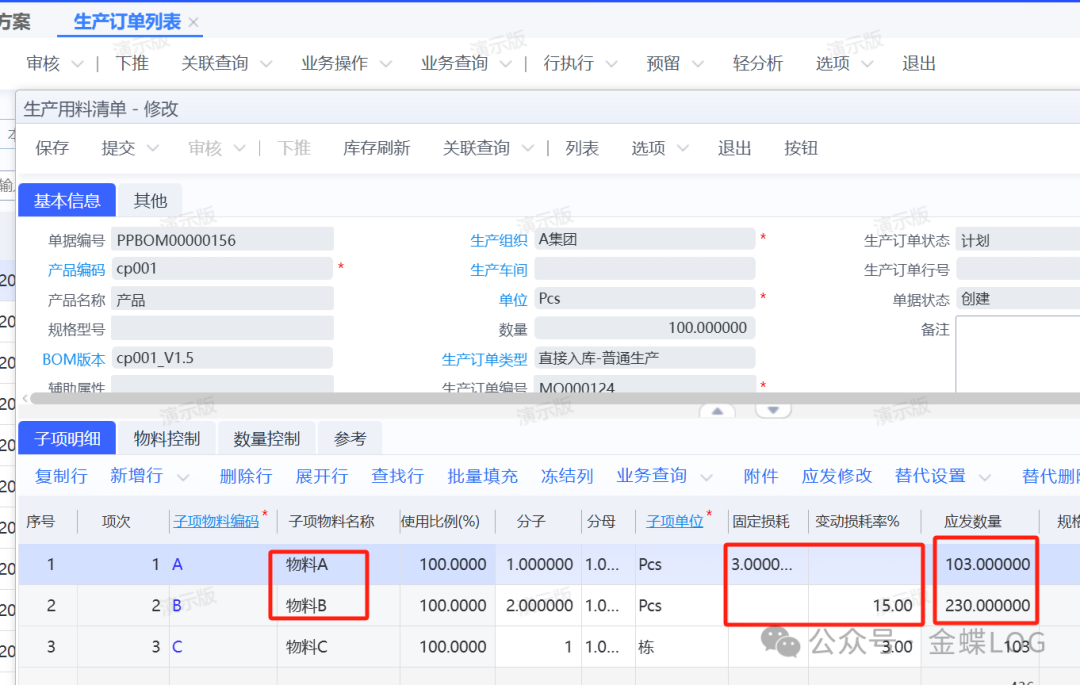Click the expand-down arrow under the header panel
The width and height of the screenshot is (1080, 685).
pos(773,410)
